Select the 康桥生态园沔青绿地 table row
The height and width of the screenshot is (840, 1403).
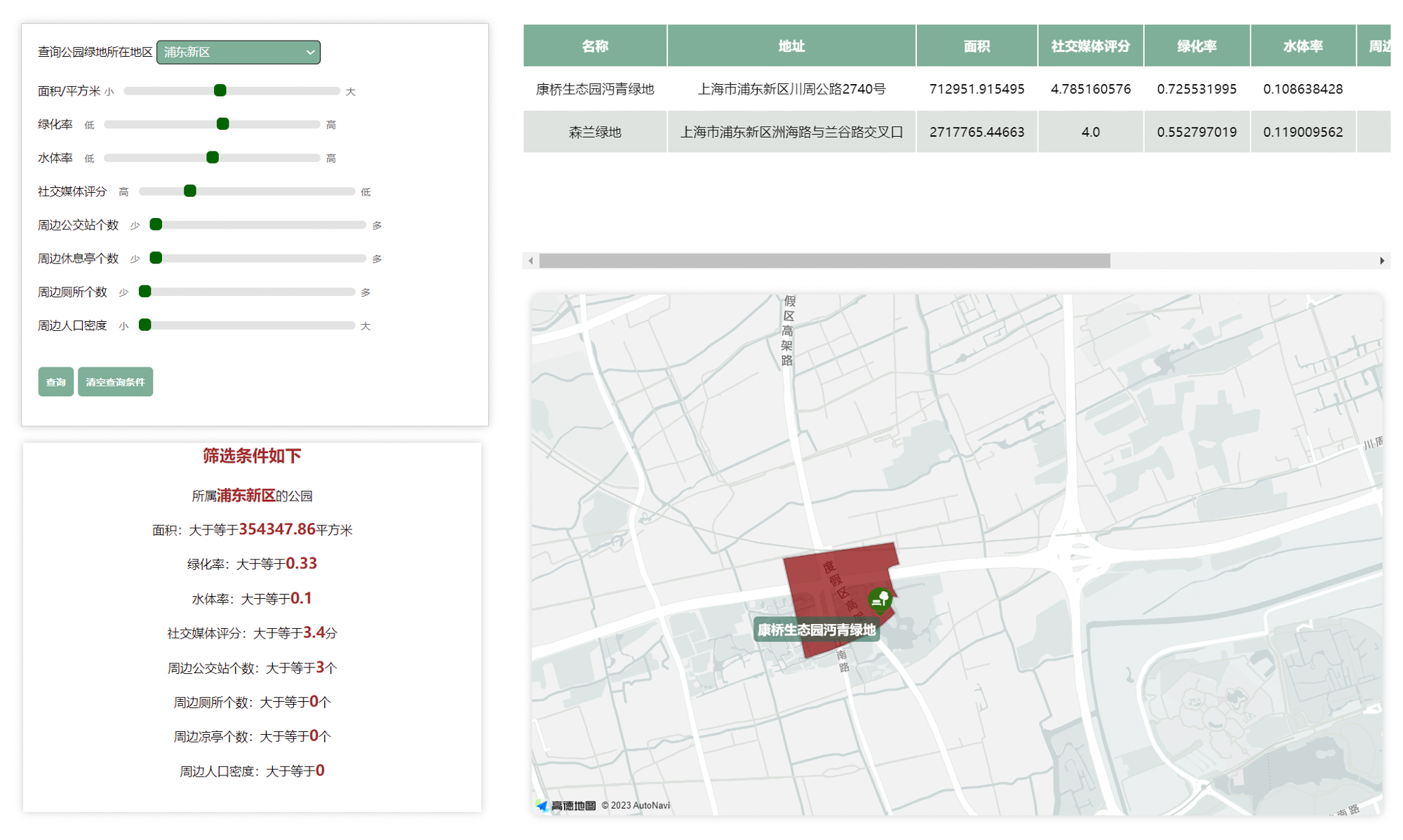[595, 89]
